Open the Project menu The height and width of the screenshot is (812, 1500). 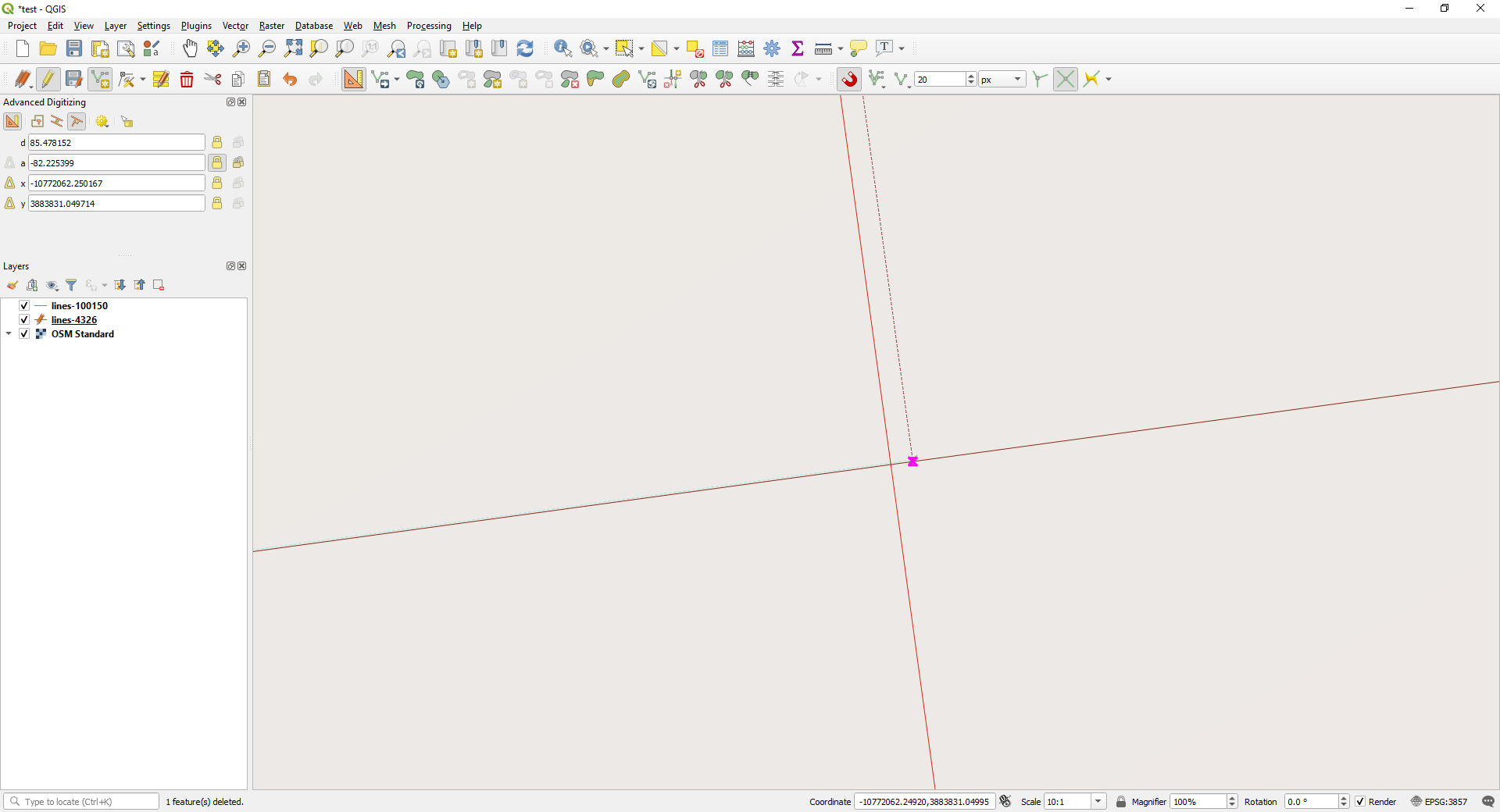point(22,26)
